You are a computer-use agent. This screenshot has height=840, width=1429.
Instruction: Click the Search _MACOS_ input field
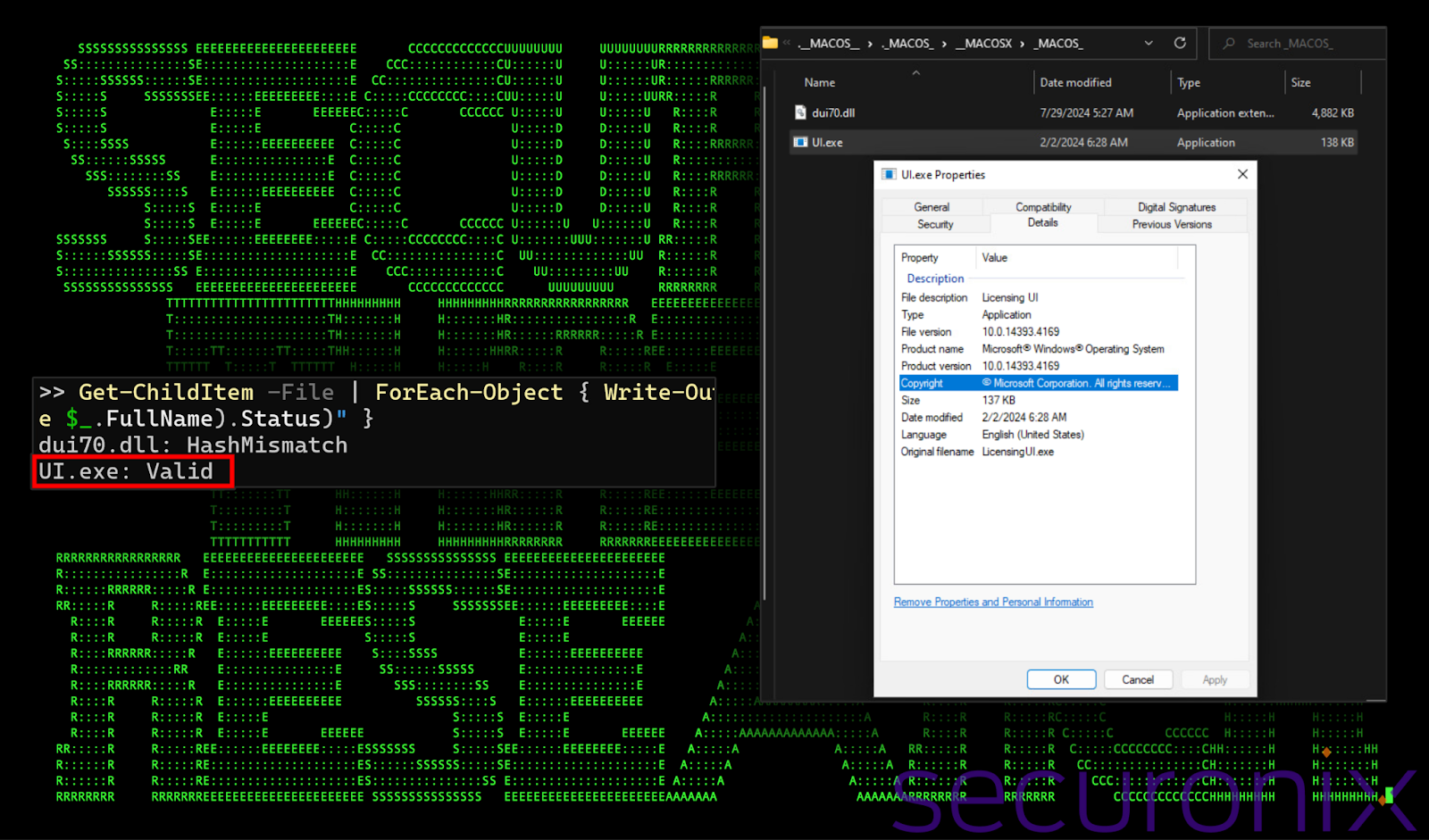[x=1297, y=43]
